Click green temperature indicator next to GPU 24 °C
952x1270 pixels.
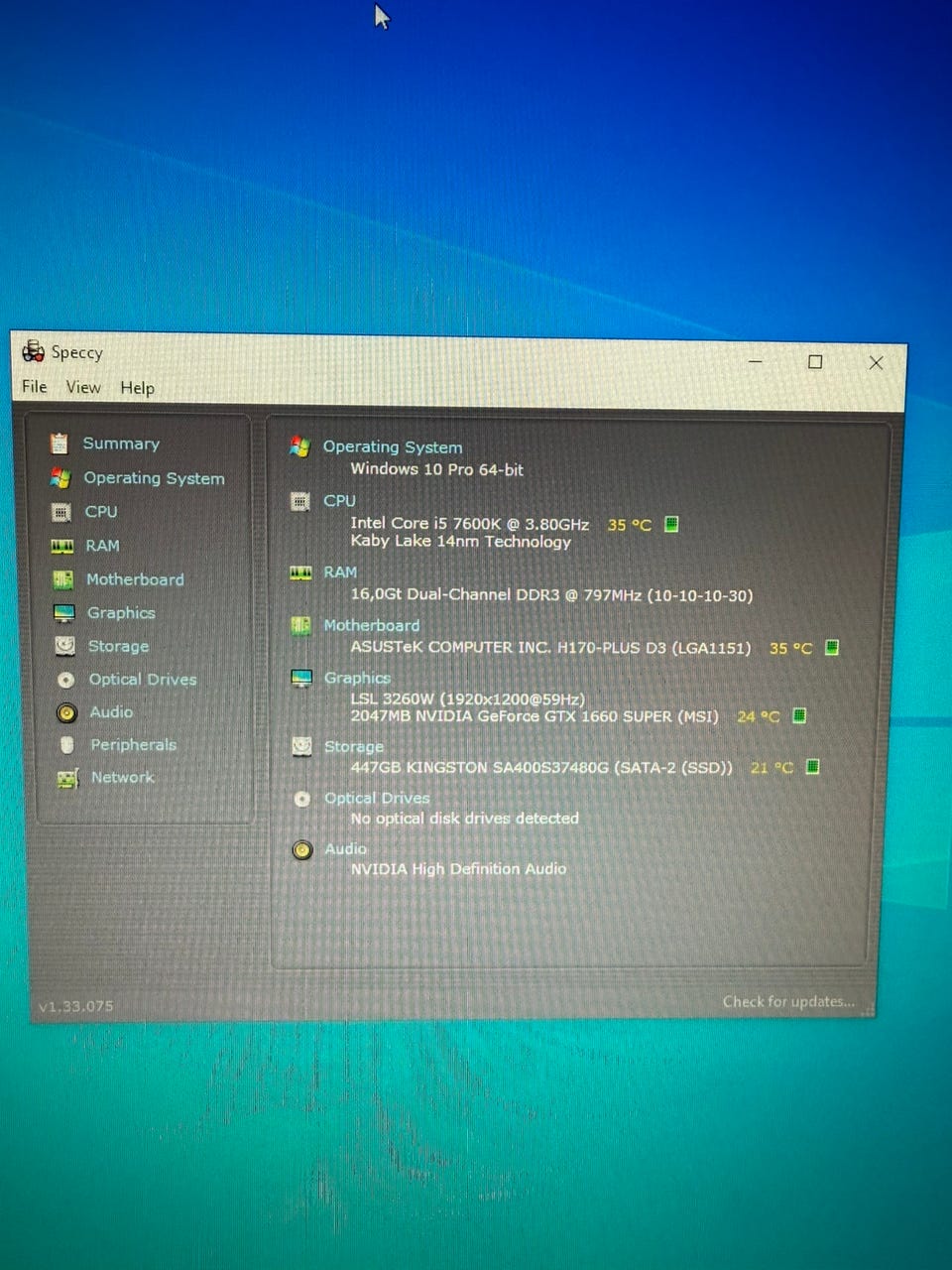click(x=799, y=715)
